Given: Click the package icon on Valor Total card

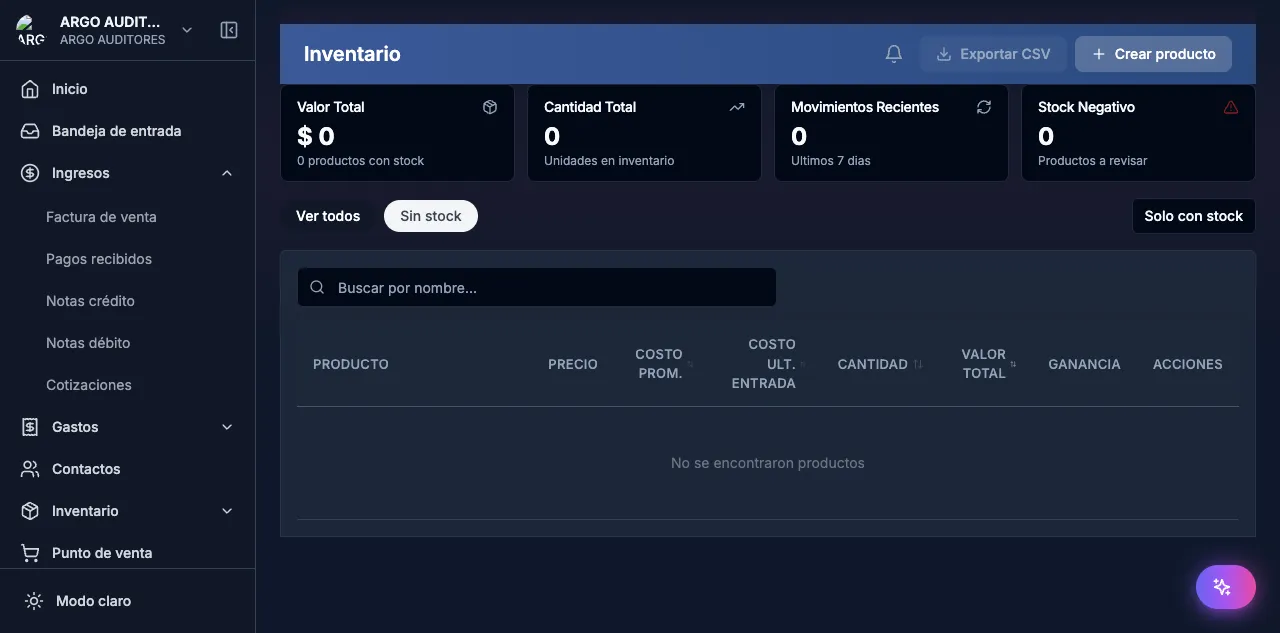Looking at the screenshot, I should (490, 106).
